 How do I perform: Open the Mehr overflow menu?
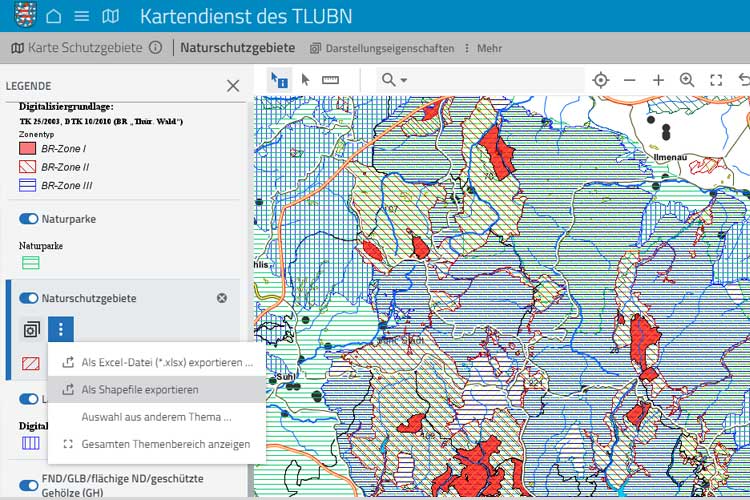tap(483, 48)
